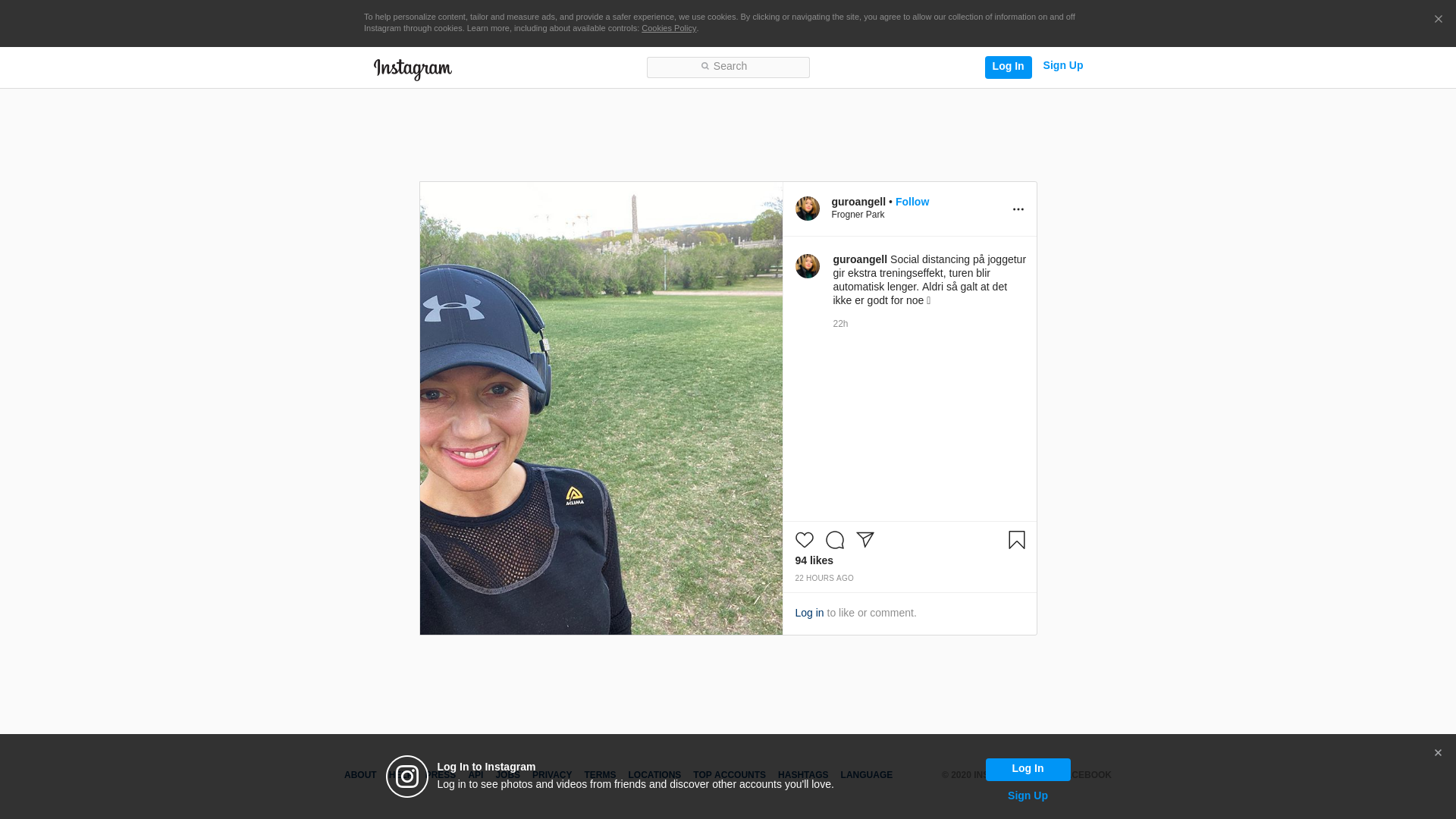Close the Log In to Instagram banner
The image size is (1456, 819).
1437,753
